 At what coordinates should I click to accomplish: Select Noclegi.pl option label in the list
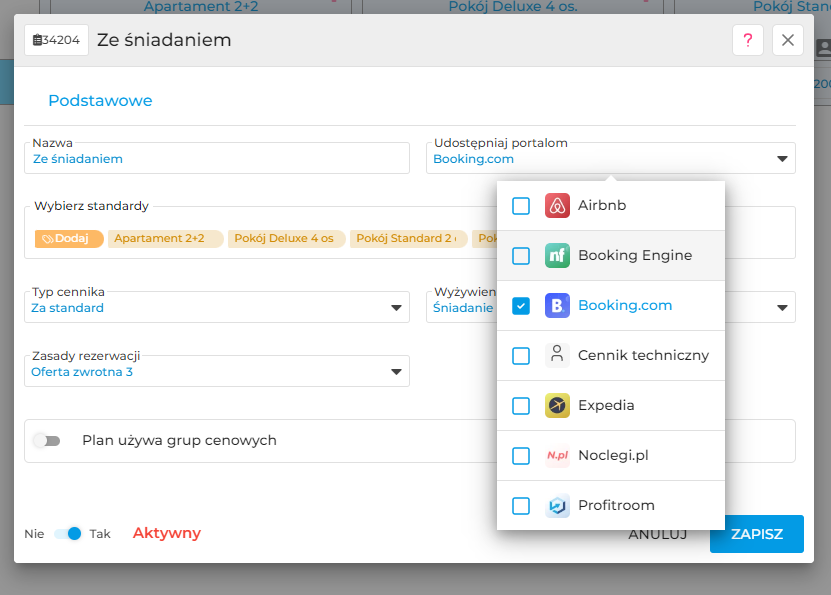coord(613,456)
